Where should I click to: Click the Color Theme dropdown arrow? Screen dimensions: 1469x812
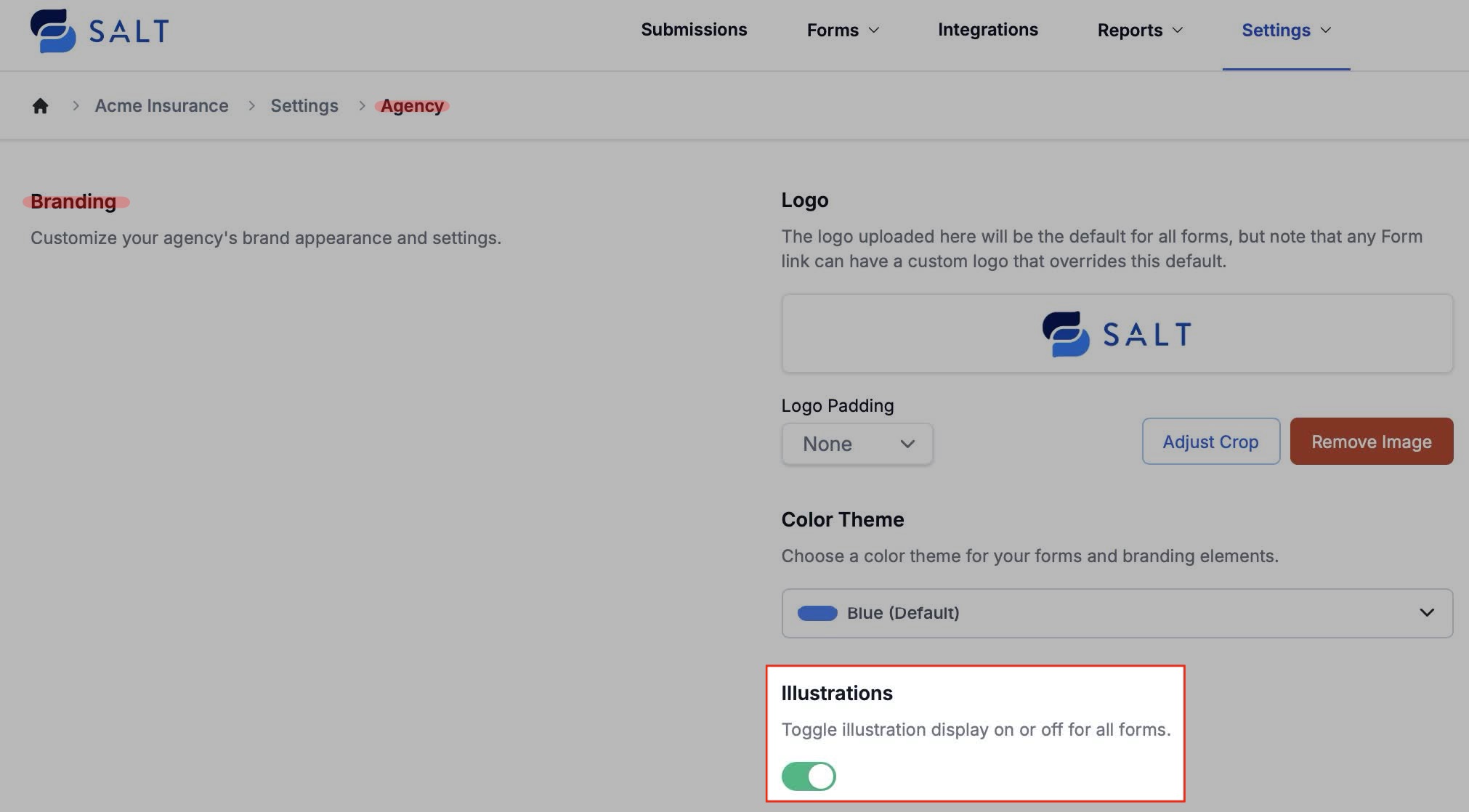click(x=1426, y=613)
